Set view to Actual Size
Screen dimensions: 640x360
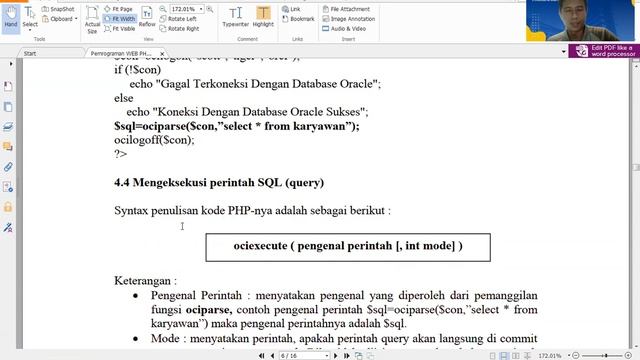pyautogui.click(x=92, y=20)
